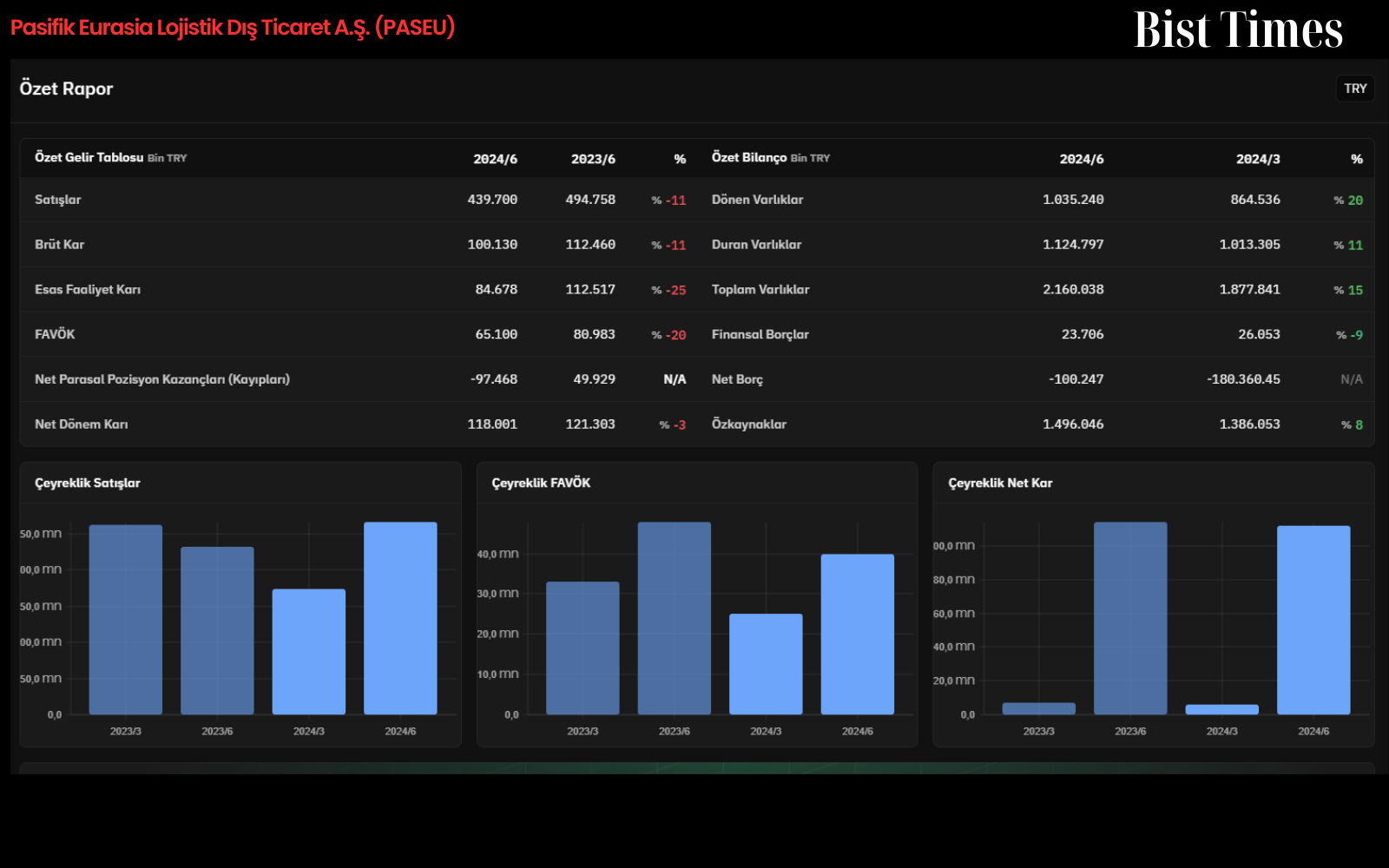Click the 2024/3 bar in Çeyreklik Satışlar chart

pos(309,652)
